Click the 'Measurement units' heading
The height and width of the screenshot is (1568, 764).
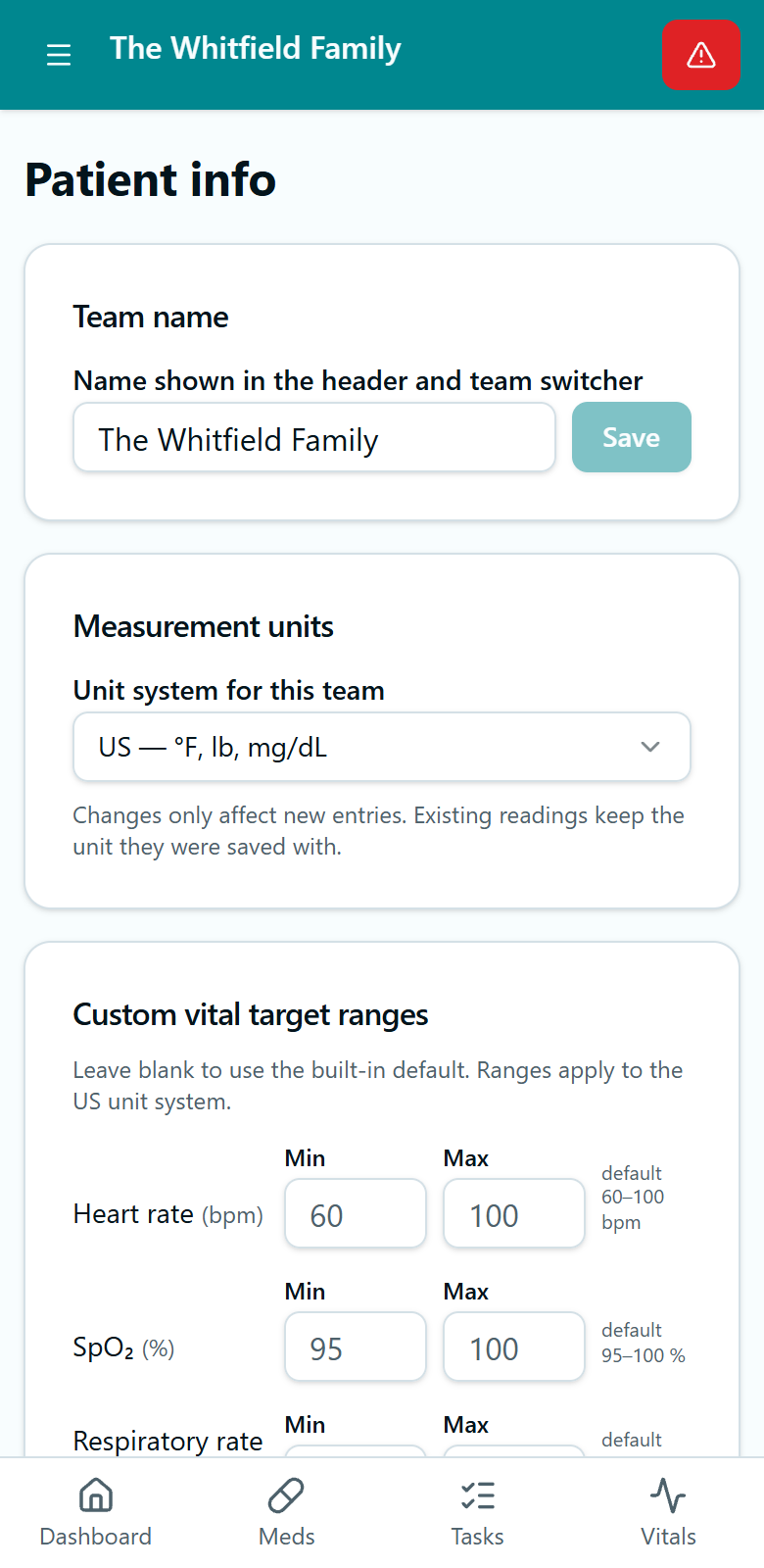click(x=204, y=626)
